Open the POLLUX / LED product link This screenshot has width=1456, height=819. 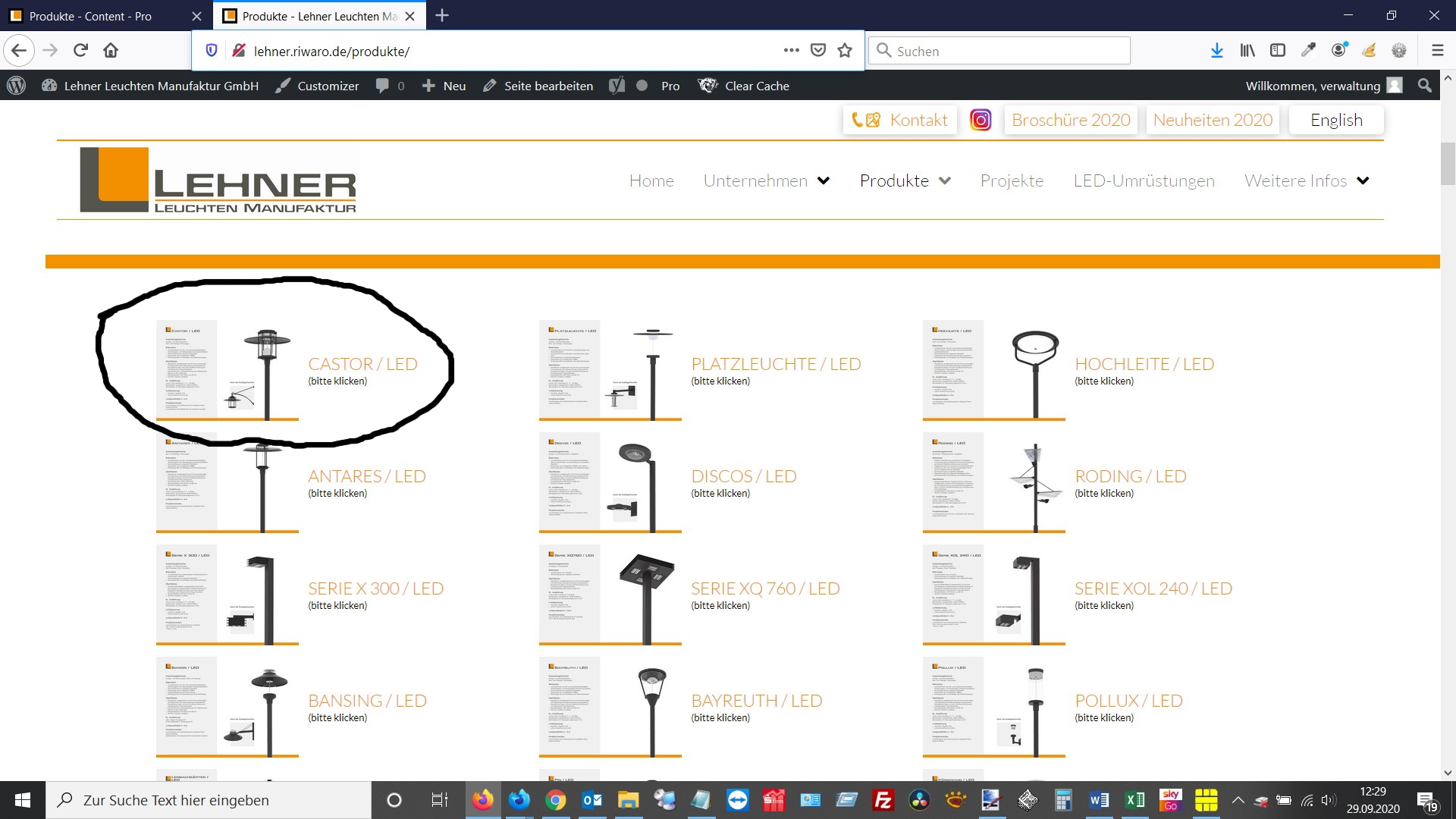coord(1128,701)
